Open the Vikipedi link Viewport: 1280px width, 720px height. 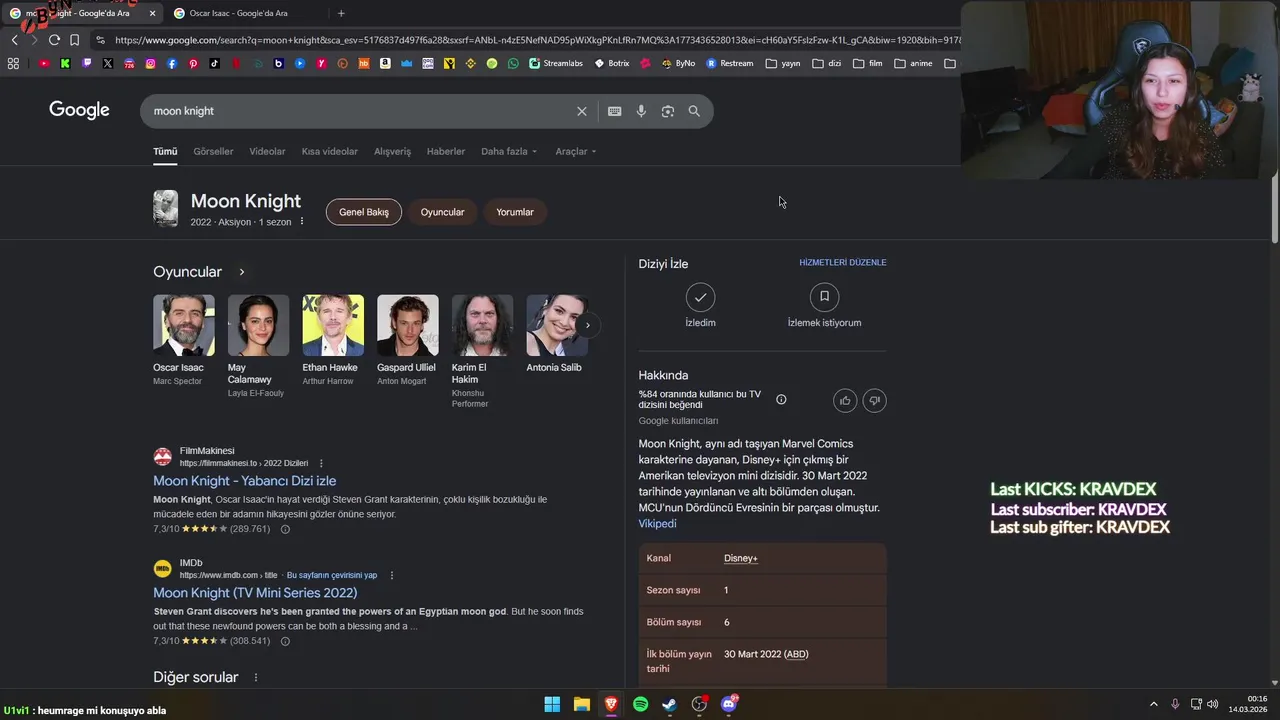657,524
